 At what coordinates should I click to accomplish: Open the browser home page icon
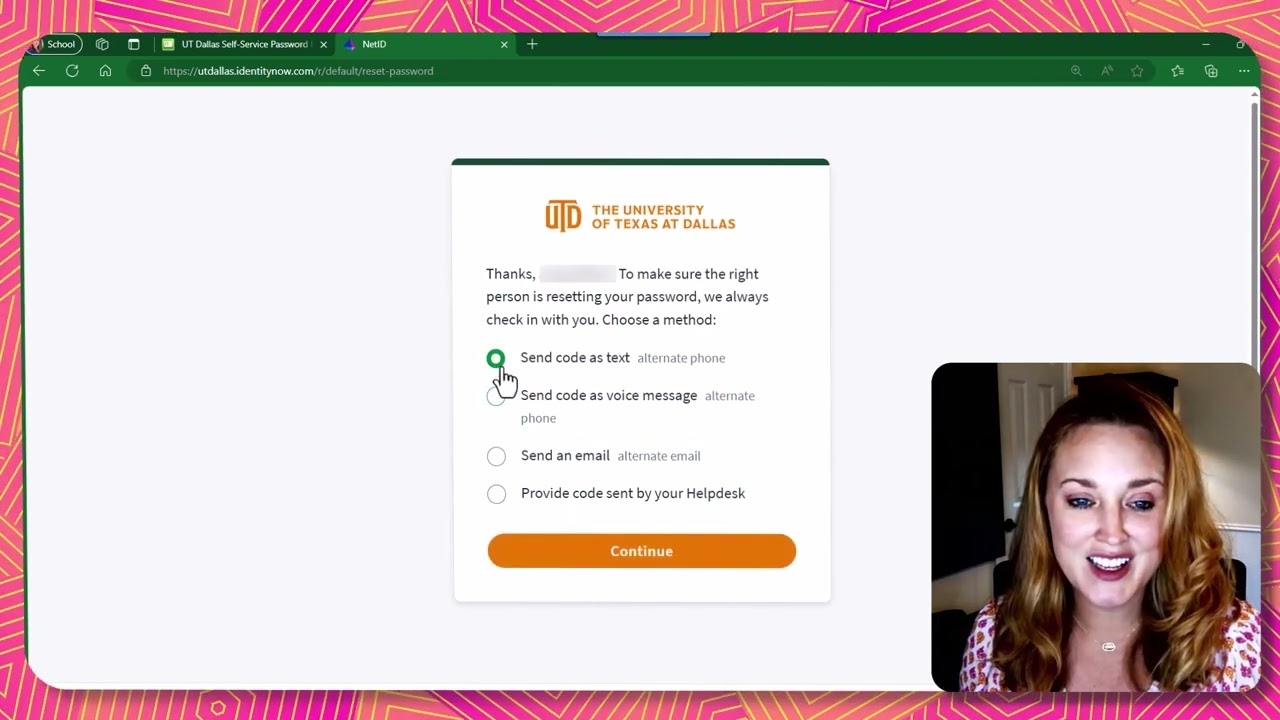click(105, 71)
